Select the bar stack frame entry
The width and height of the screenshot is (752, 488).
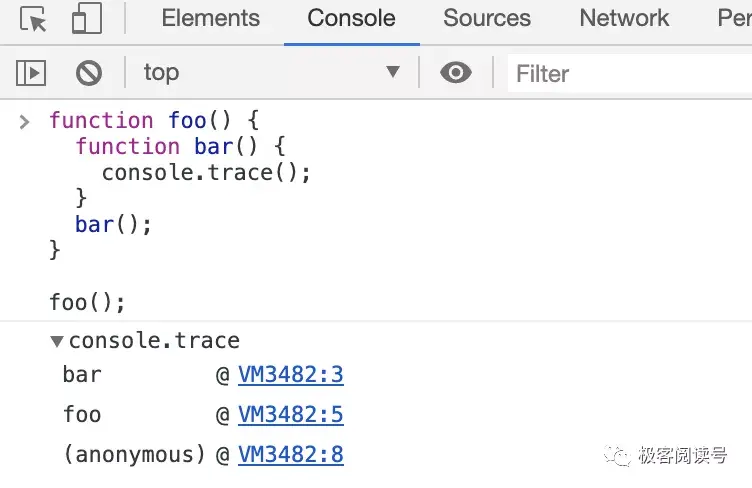[82, 375]
